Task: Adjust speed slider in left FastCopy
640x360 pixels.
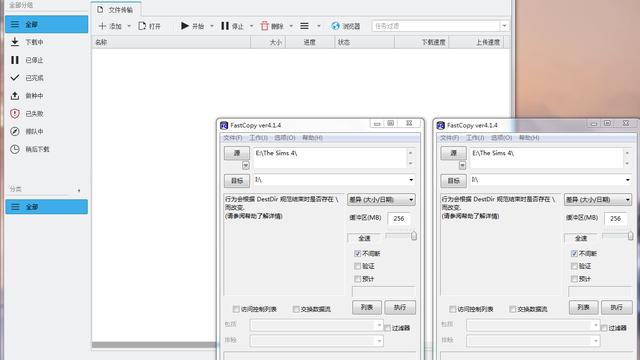Action: coord(413,236)
